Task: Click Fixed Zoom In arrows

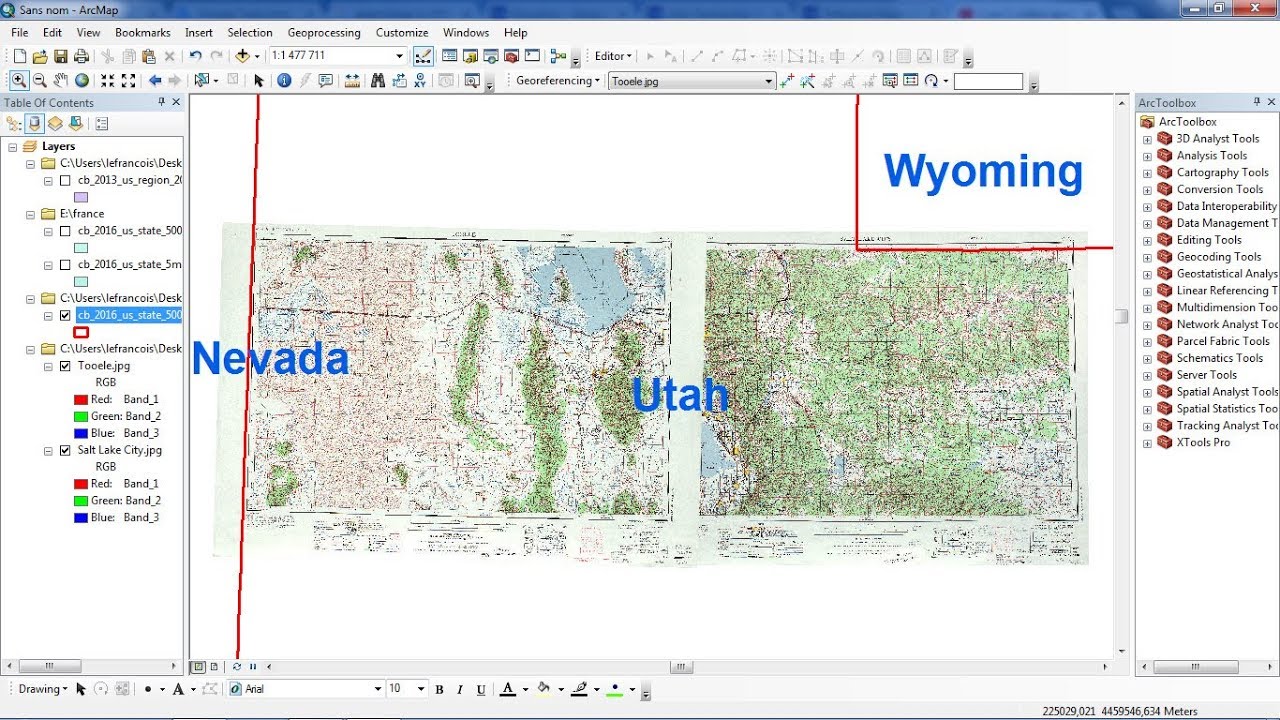Action: (x=107, y=80)
